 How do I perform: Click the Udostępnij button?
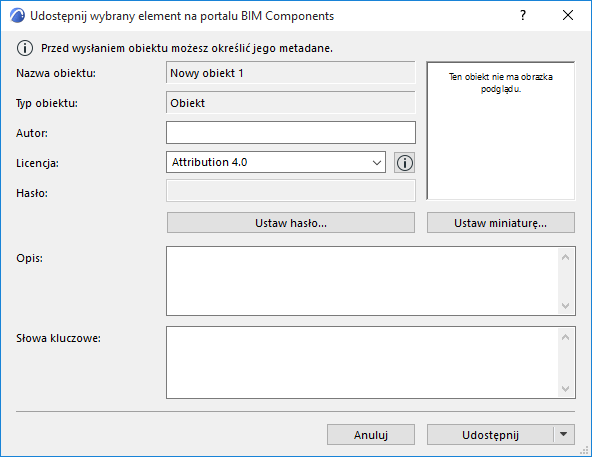click(x=490, y=435)
